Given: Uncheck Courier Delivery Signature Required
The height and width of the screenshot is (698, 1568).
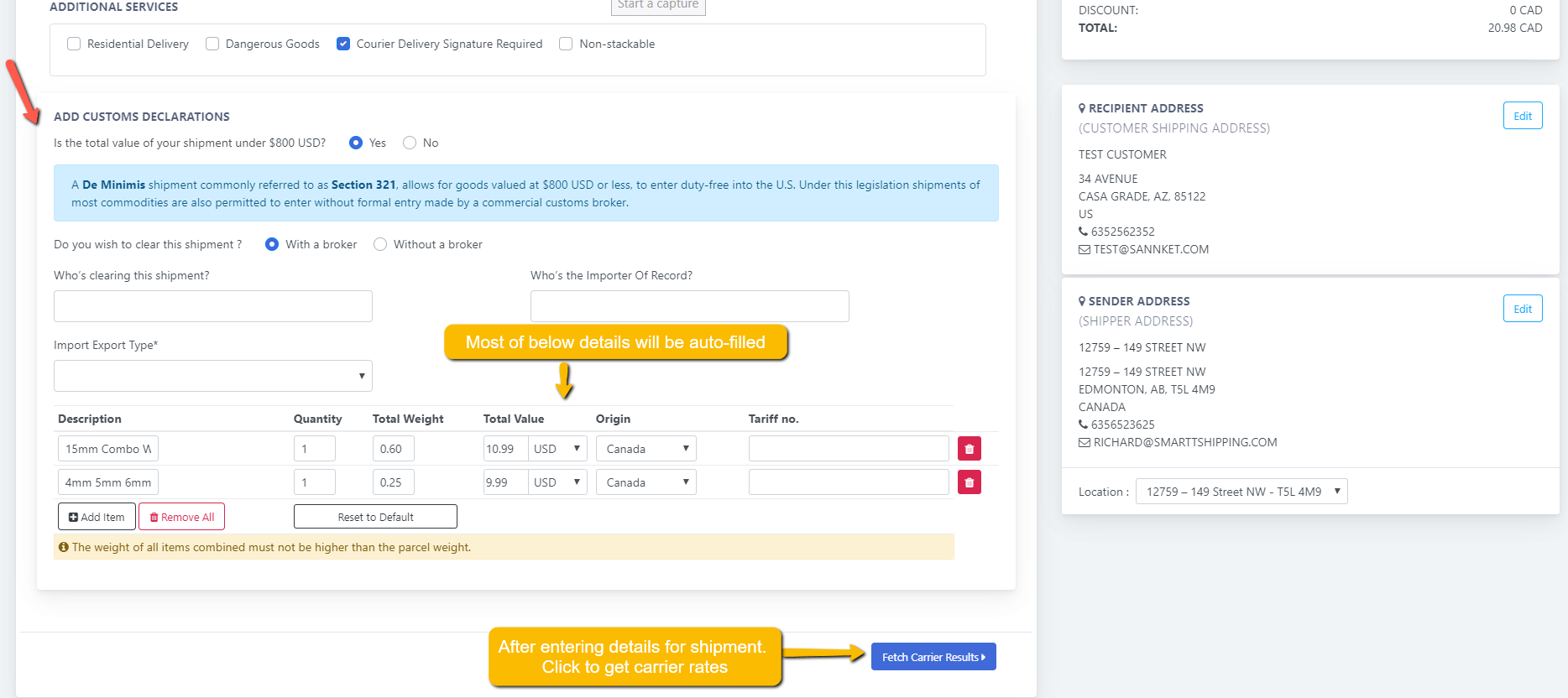Looking at the screenshot, I should (343, 44).
